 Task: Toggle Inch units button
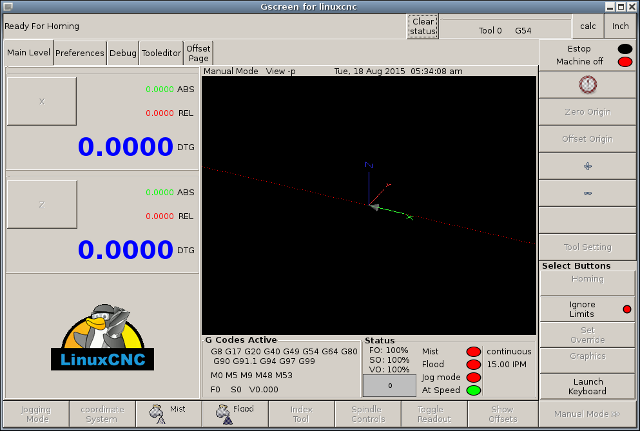point(620,26)
